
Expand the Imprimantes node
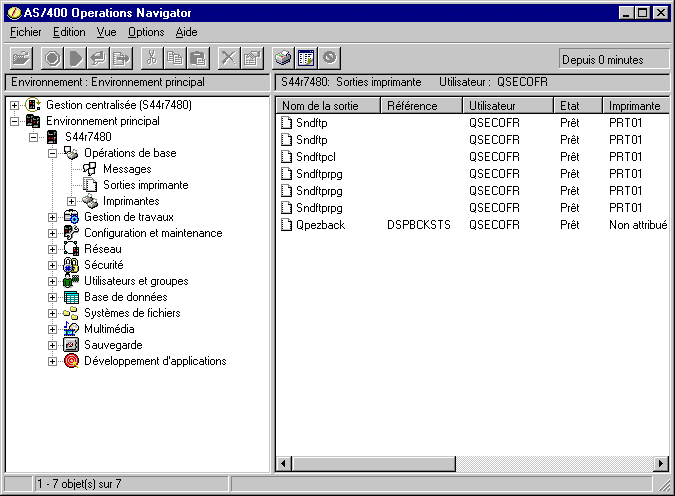tap(71, 201)
